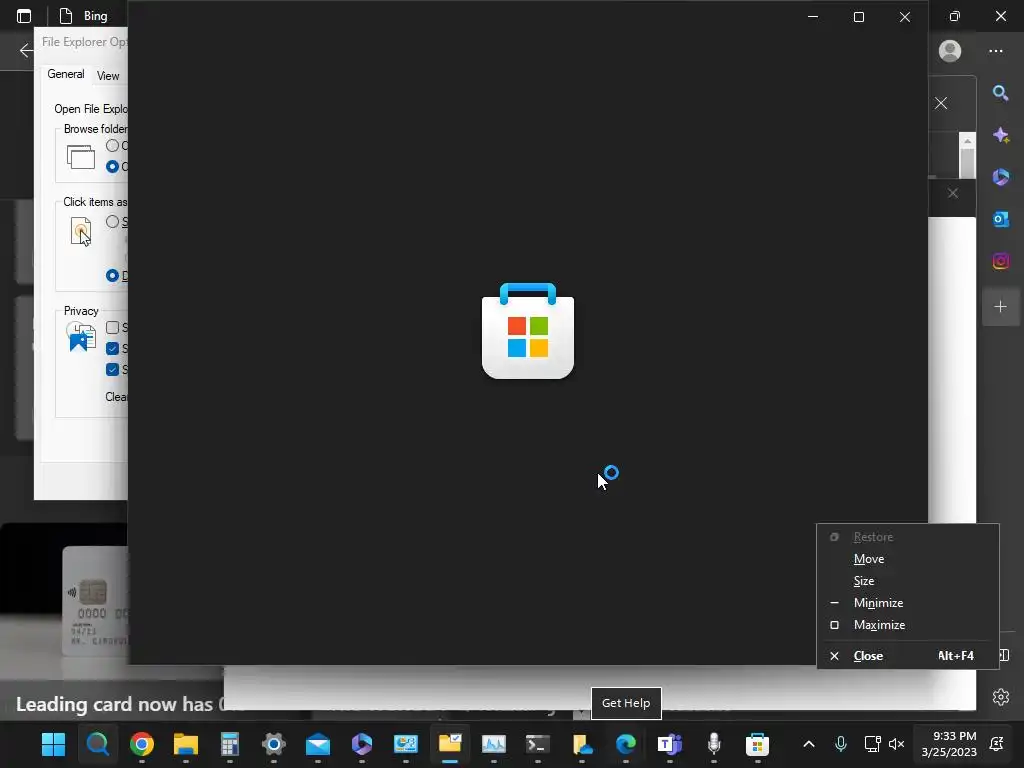Open Outlook in the Edge sidebar
The height and width of the screenshot is (768, 1024).
click(1000, 219)
